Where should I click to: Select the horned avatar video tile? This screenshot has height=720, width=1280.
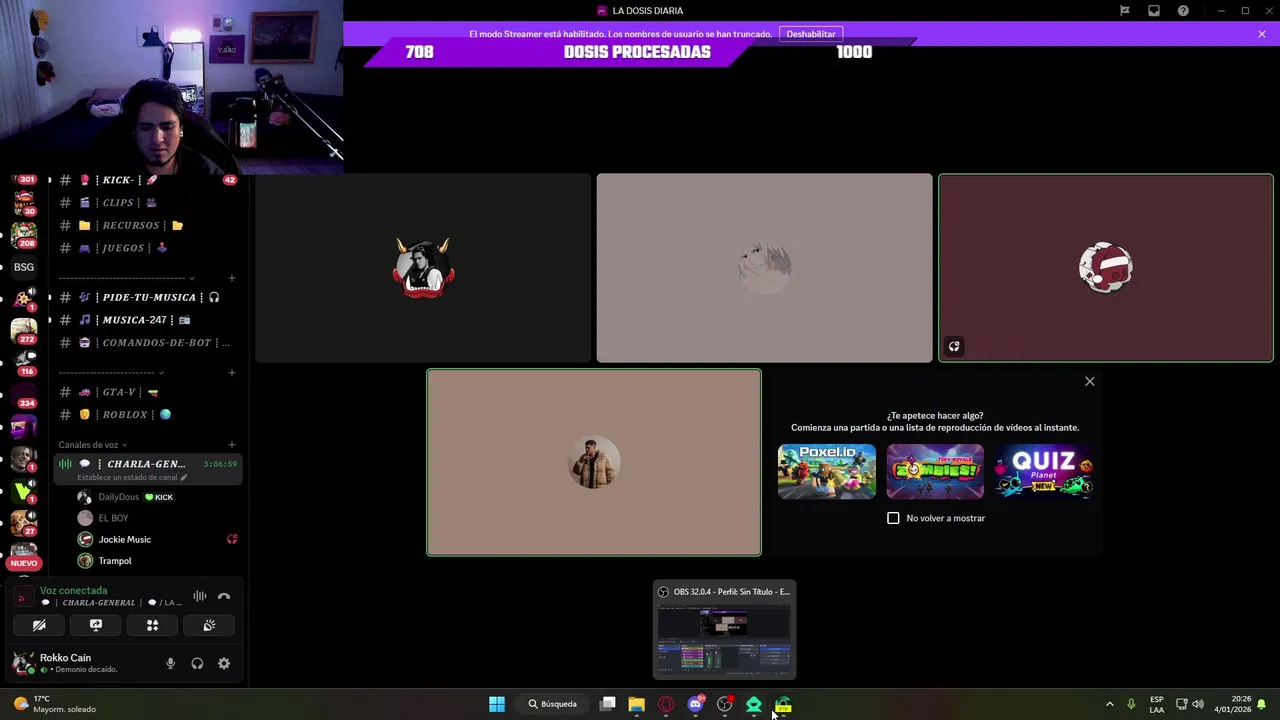click(423, 268)
